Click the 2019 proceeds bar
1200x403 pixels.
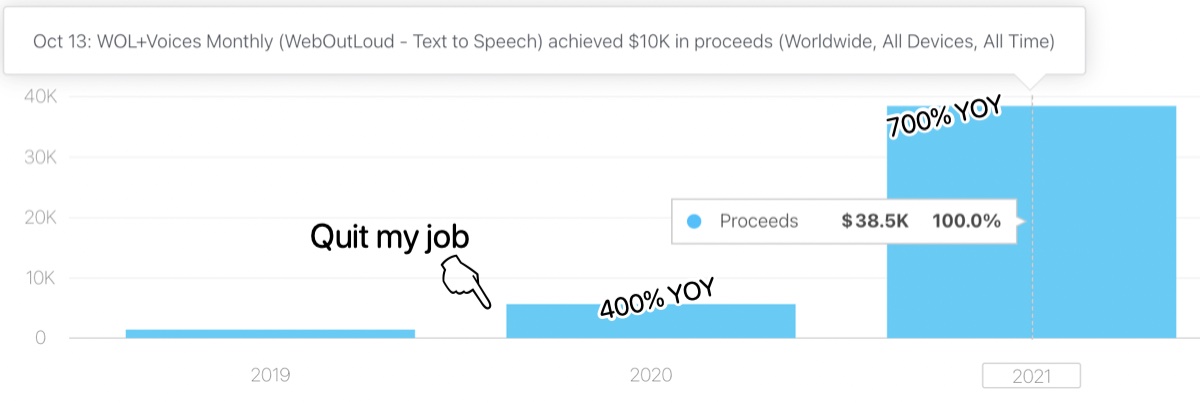(x=270, y=333)
